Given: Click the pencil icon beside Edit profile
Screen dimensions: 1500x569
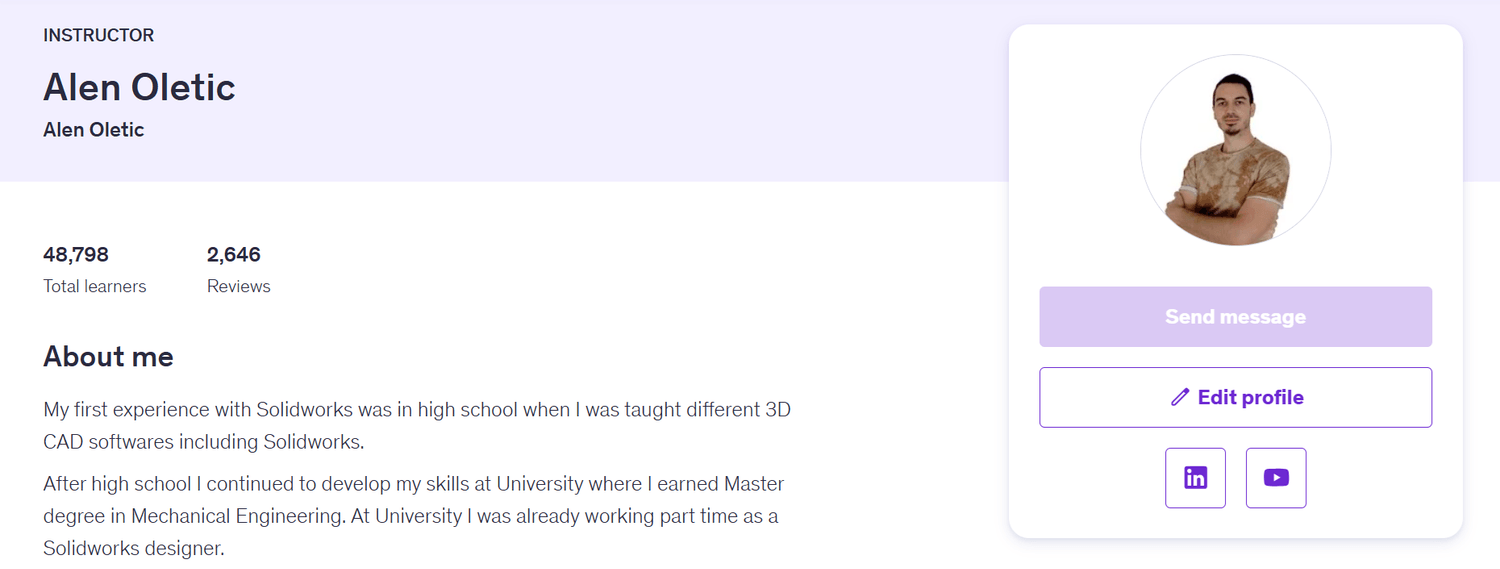Looking at the screenshot, I should click(x=1180, y=397).
